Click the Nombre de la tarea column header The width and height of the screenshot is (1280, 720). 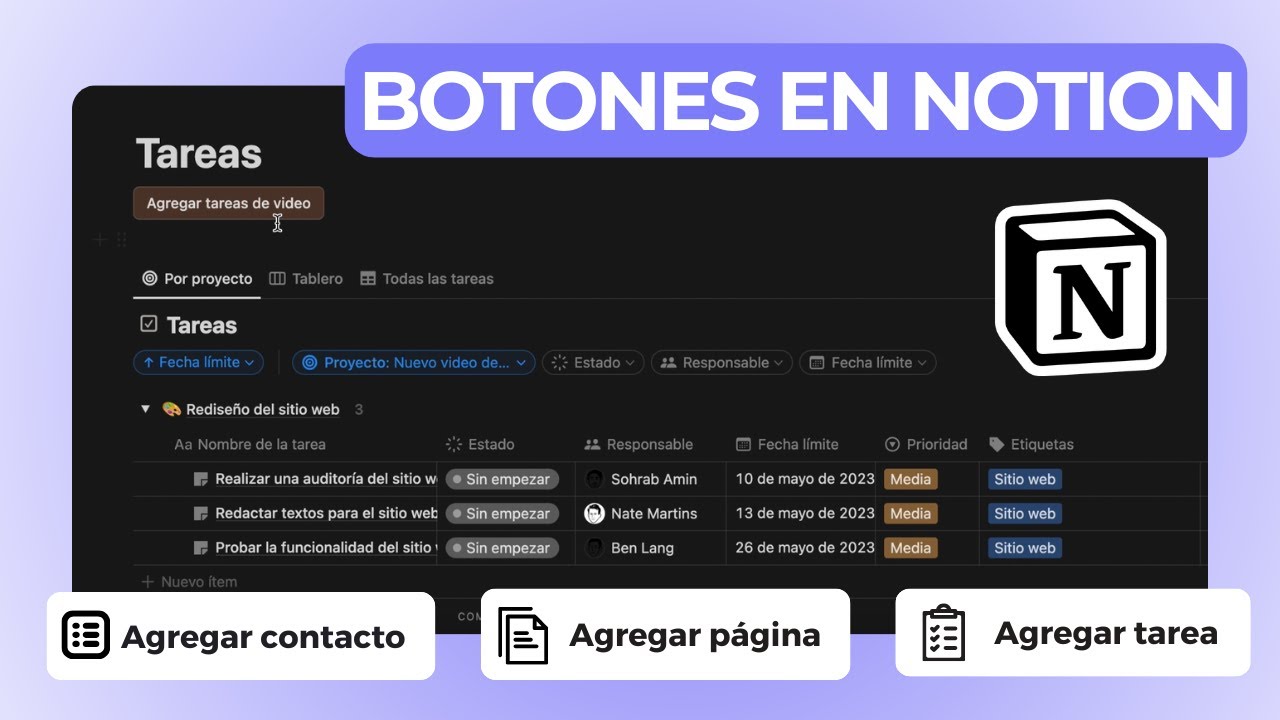(x=250, y=444)
